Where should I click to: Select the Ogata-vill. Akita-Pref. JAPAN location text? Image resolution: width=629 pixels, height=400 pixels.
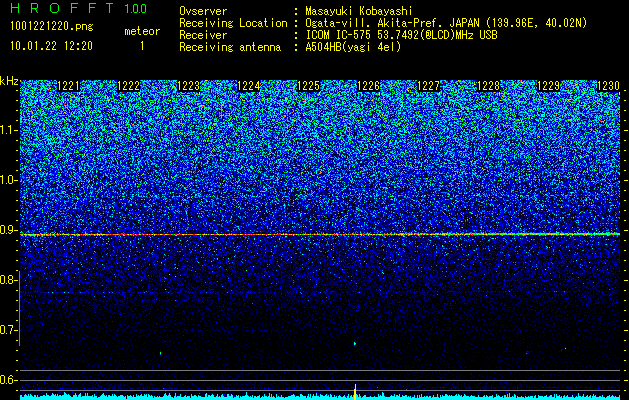pos(446,23)
